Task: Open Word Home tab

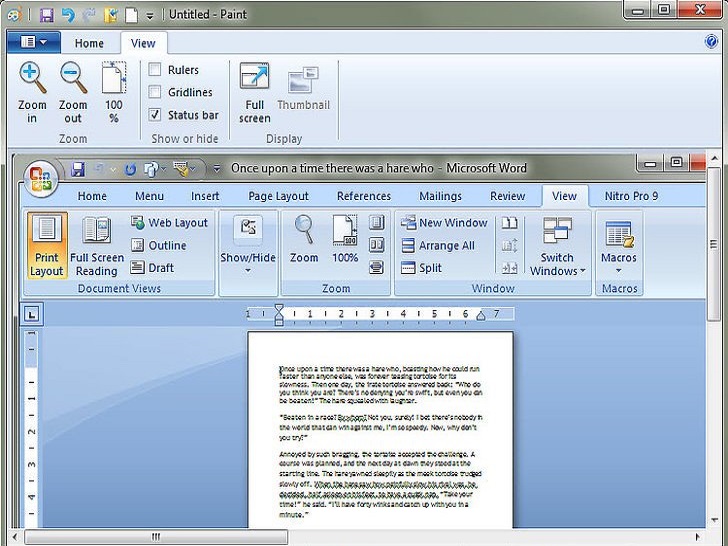Action: point(92,196)
